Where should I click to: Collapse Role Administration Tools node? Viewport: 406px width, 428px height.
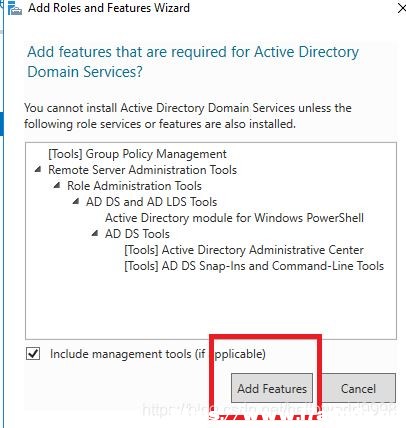pyautogui.click(x=57, y=185)
